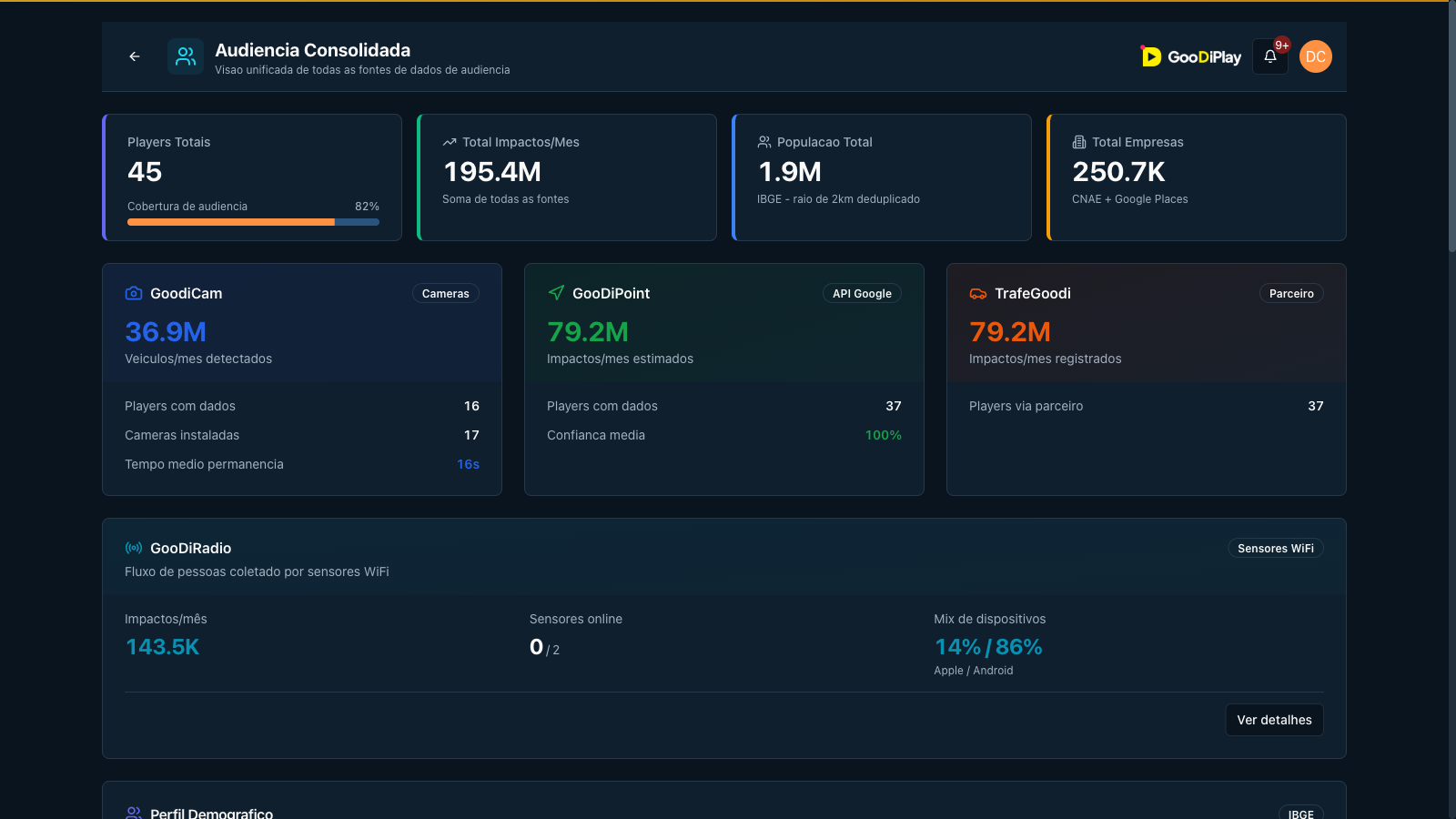Click the IBGE raio de 2km deduplicado caption

point(838,199)
